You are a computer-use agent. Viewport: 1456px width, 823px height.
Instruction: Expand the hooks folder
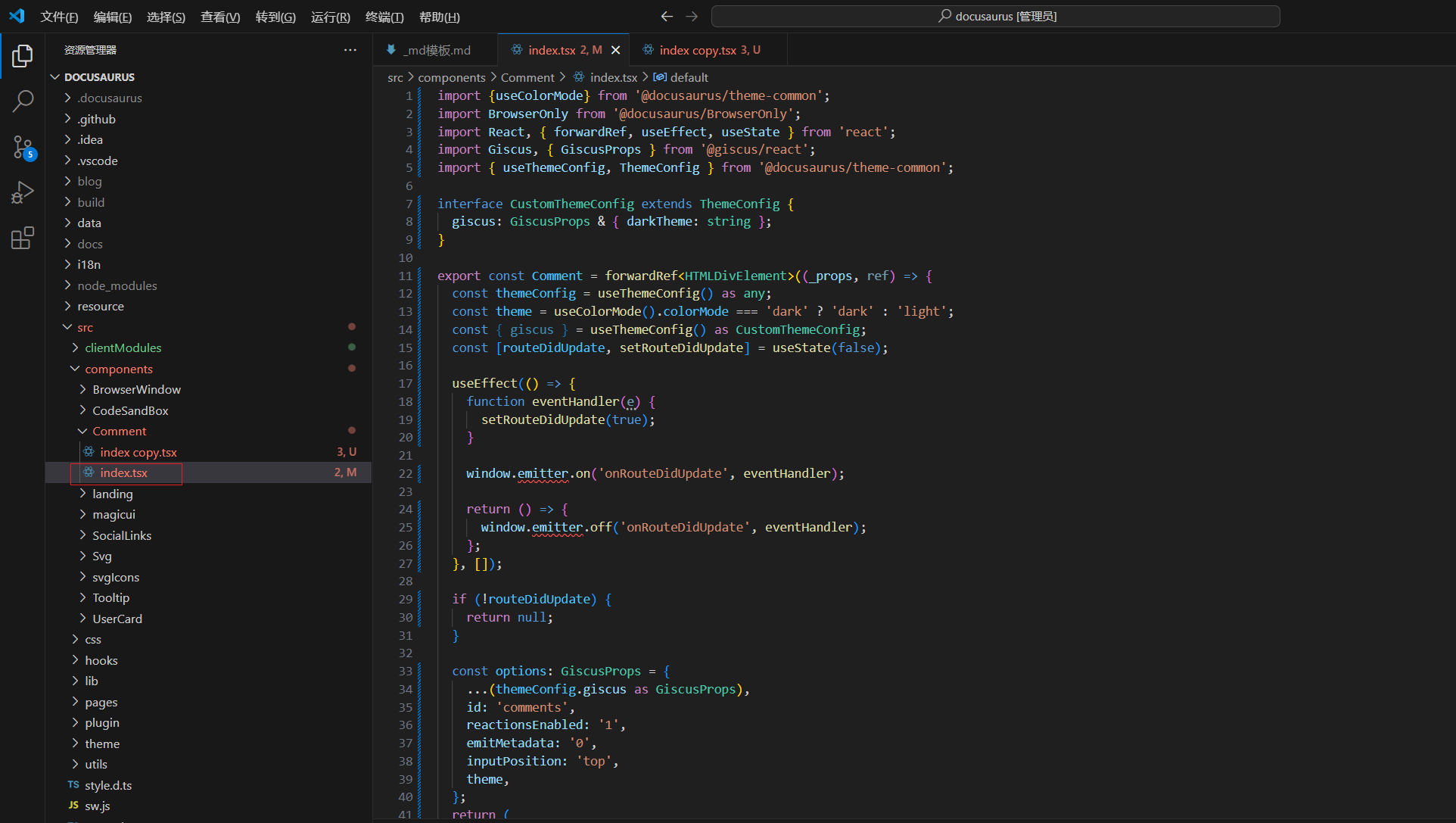point(209,660)
